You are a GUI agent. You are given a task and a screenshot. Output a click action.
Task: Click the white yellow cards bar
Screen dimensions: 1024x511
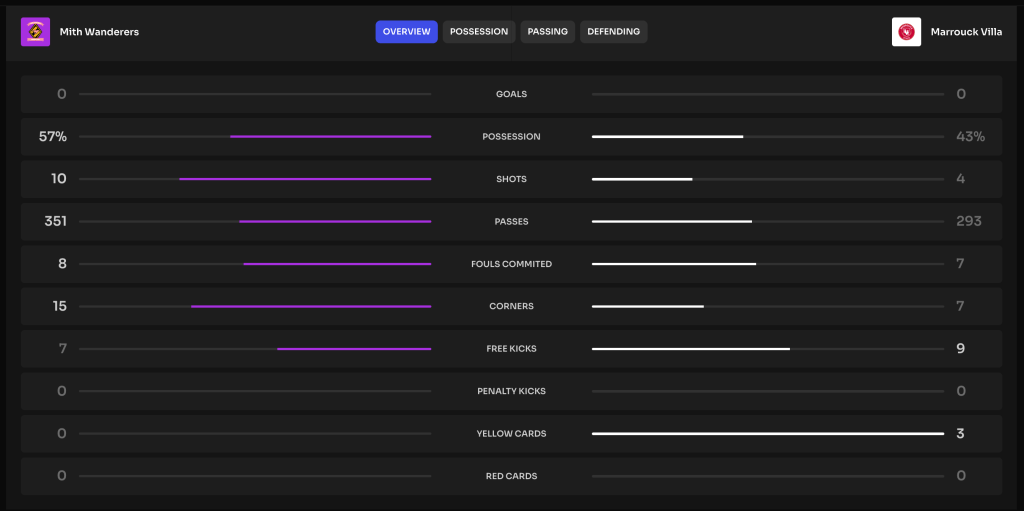pyautogui.click(x=767, y=434)
